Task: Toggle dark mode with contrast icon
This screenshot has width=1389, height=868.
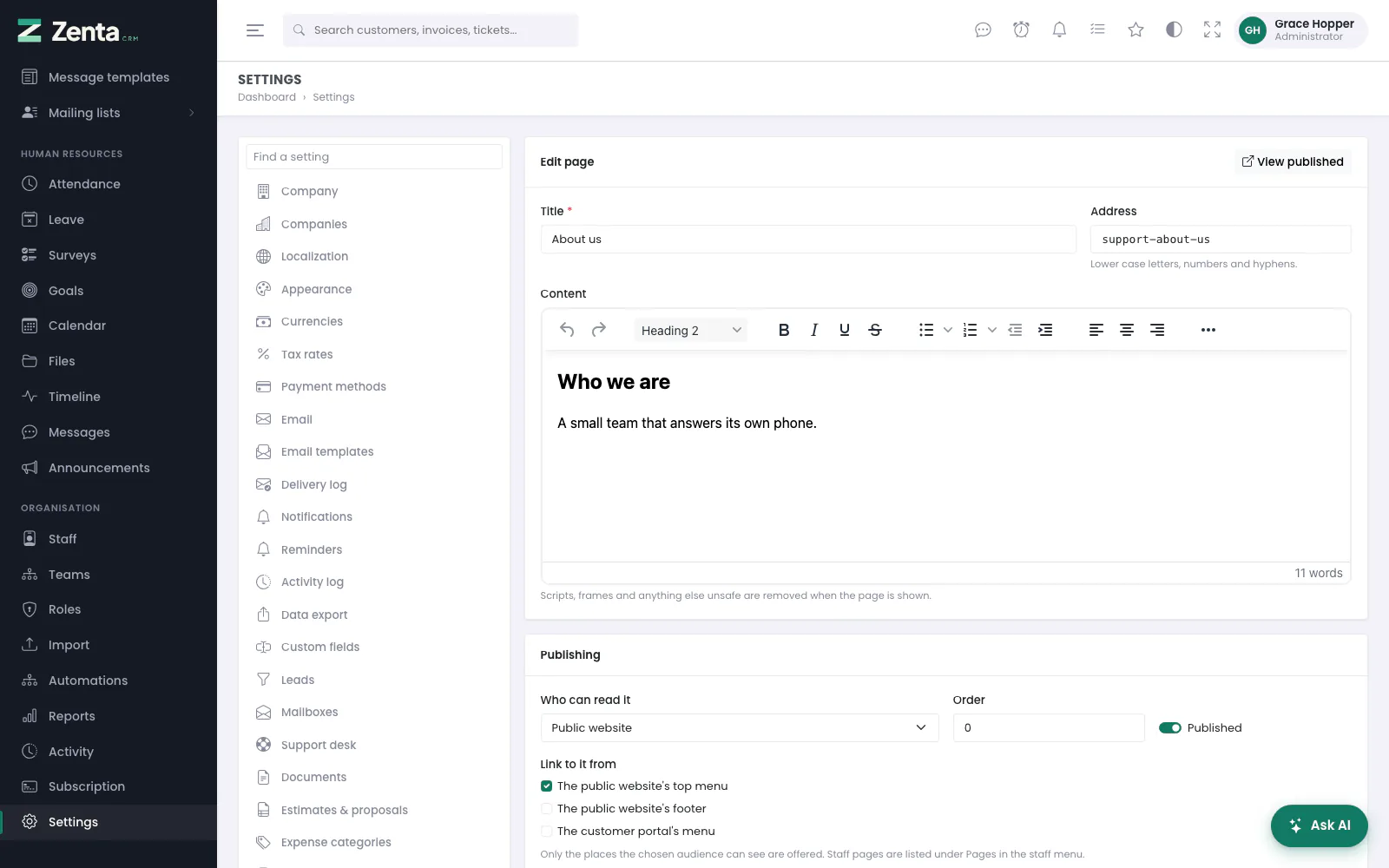Action: (1174, 30)
